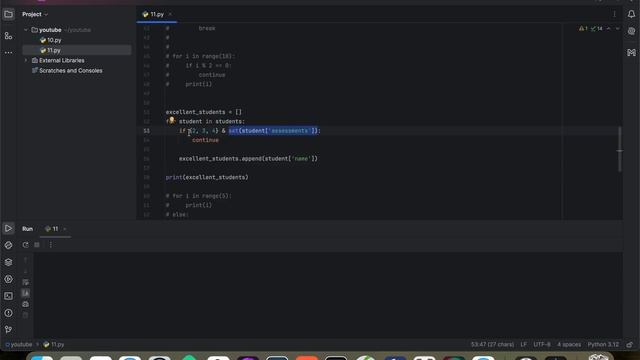Click 11.py breadcrumb in status bar

(x=54, y=344)
